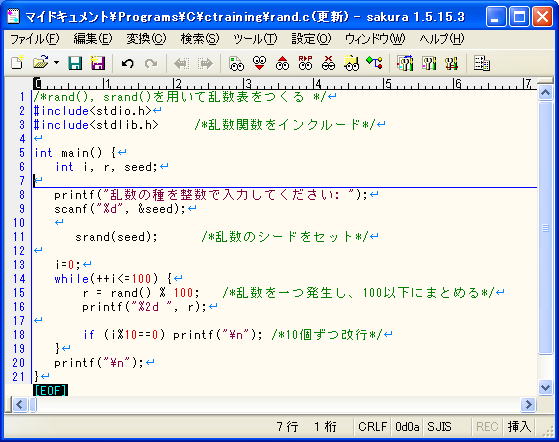Image resolution: width=559 pixels, height=442 pixels.
Task: Save the file with the floppy icon
Action: coord(75,63)
